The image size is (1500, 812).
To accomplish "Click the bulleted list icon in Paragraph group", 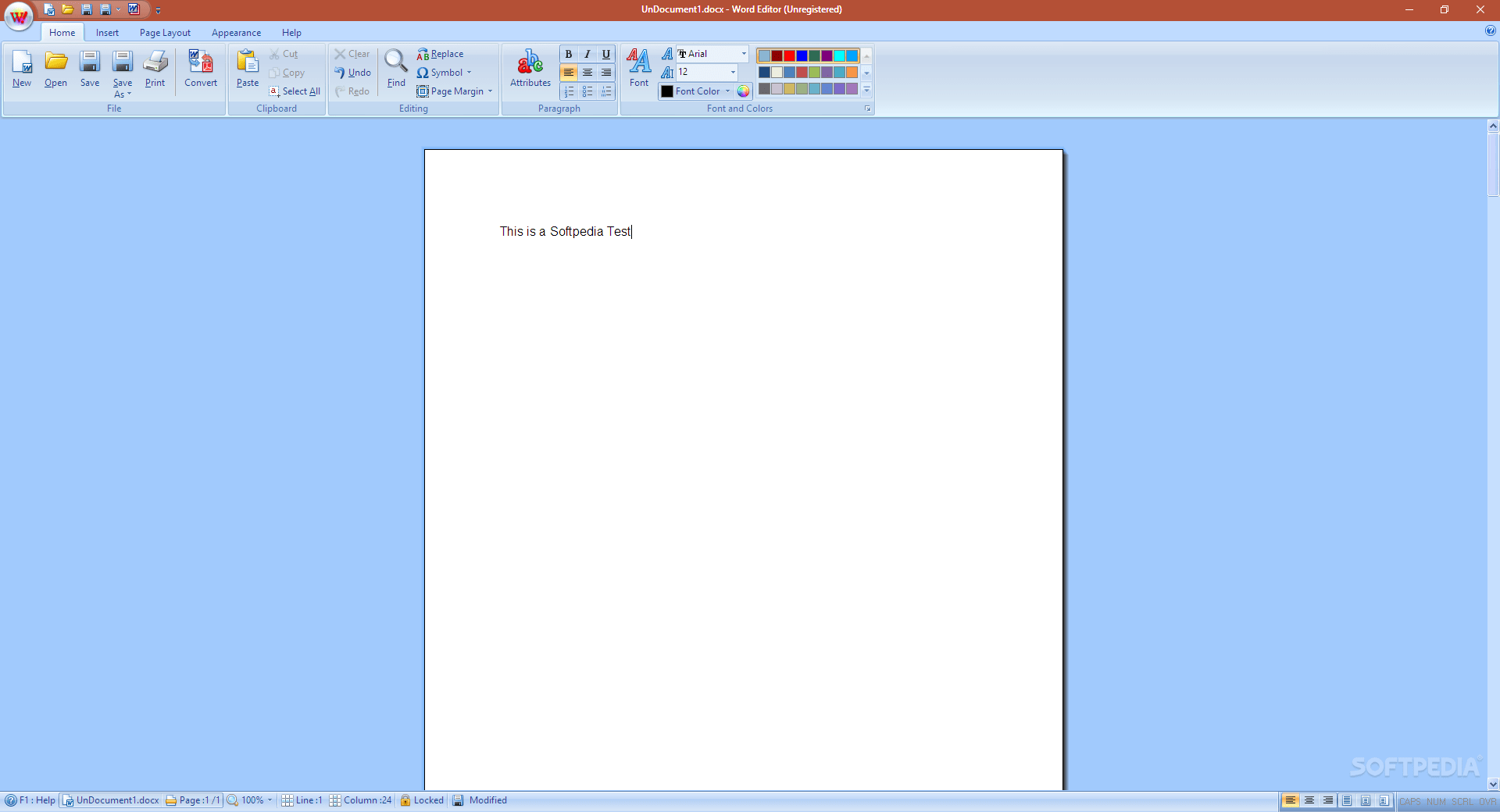I will click(x=587, y=91).
